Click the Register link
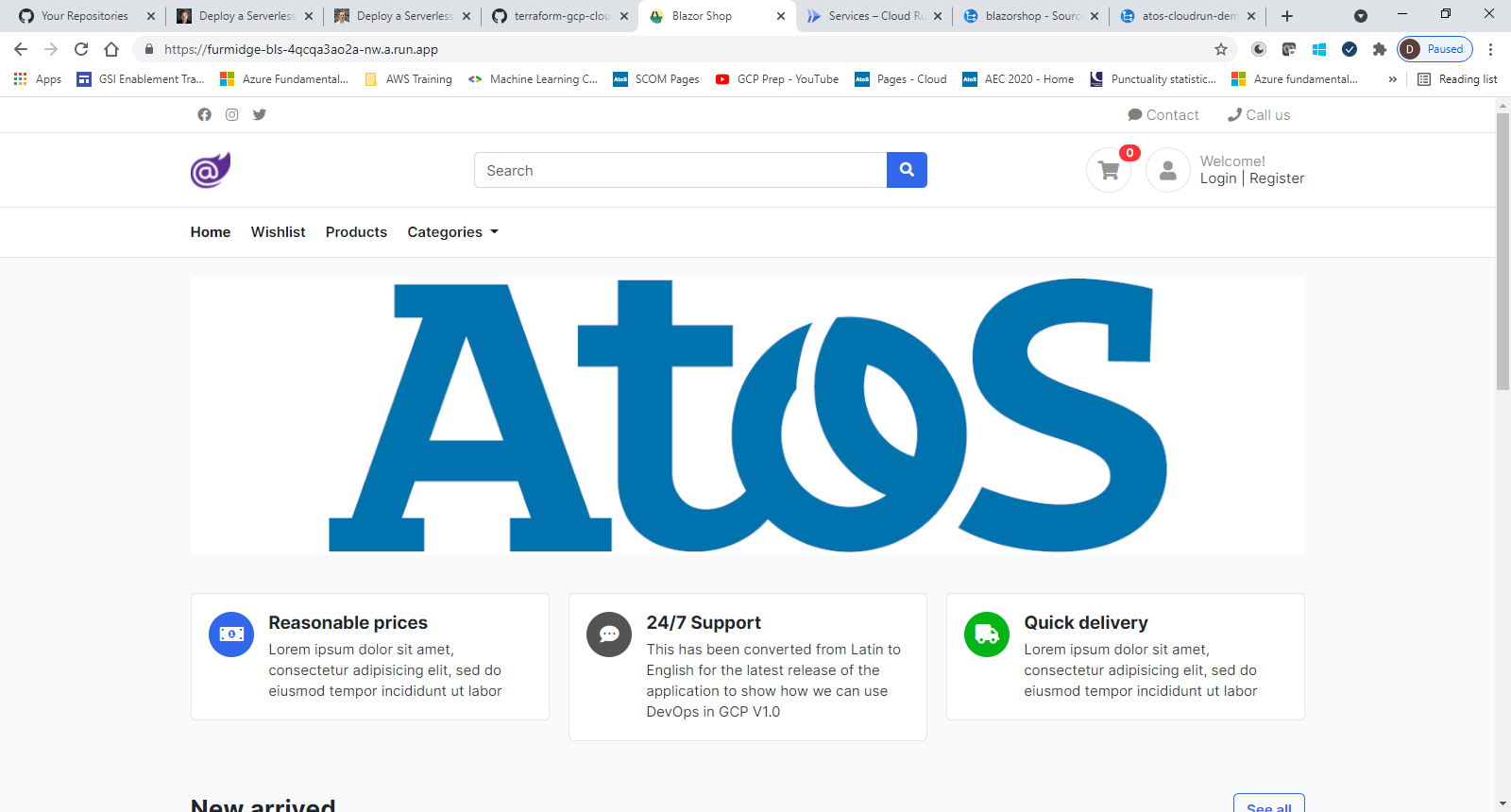 pos(1277,178)
